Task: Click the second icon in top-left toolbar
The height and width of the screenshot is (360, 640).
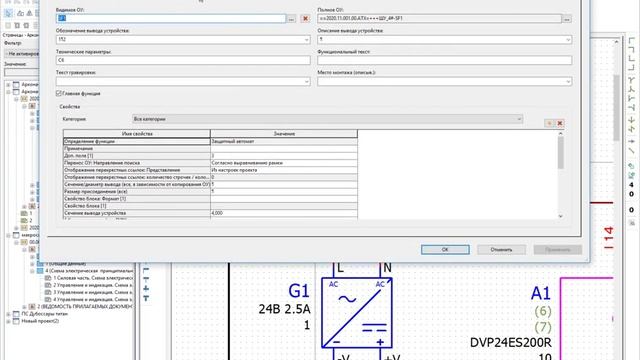Action: (20, 13)
